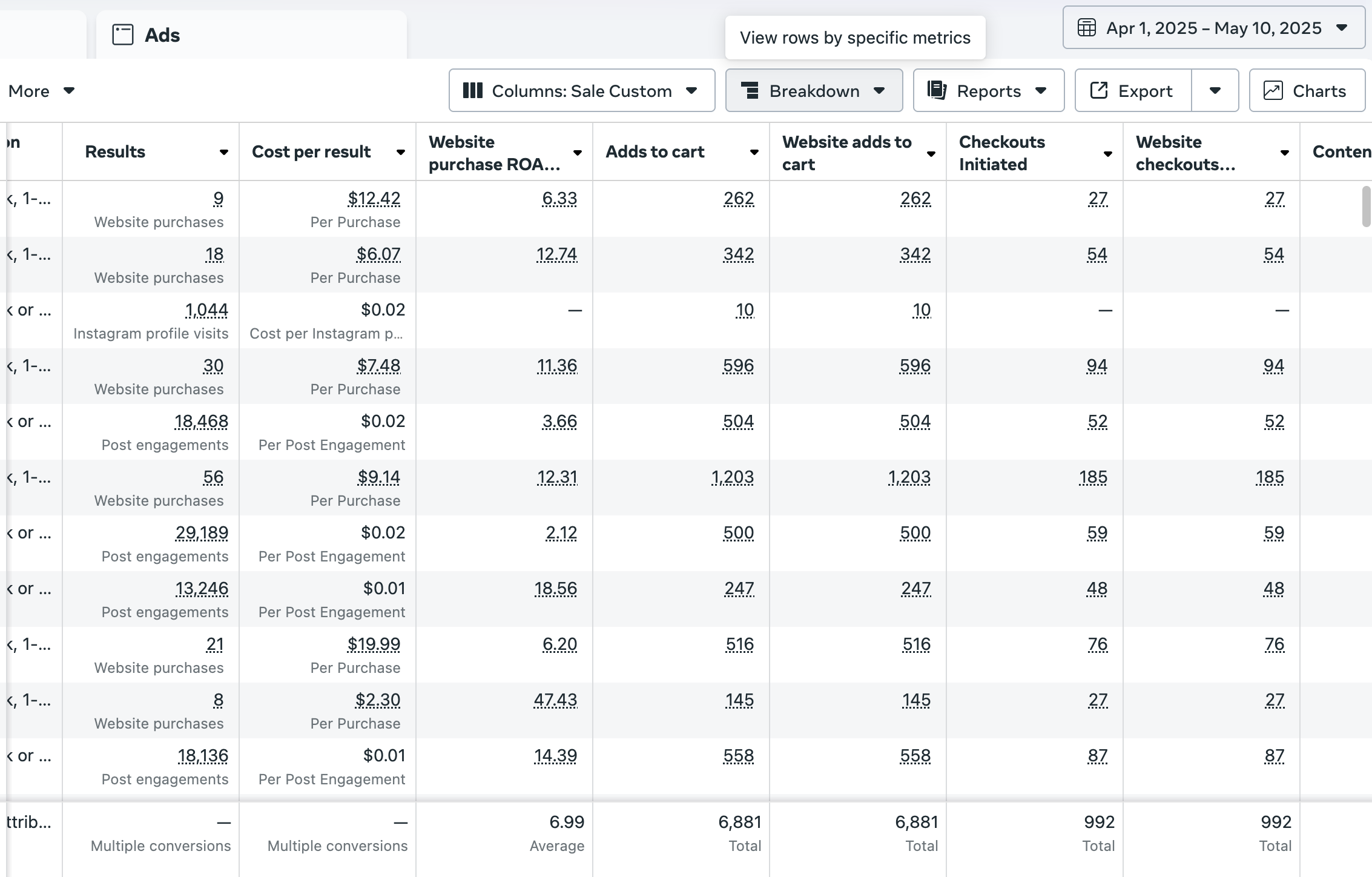Image resolution: width=1372 pixels, height=877 pixels.
Task: Click the Reports document icon
Action: [937, 91]
